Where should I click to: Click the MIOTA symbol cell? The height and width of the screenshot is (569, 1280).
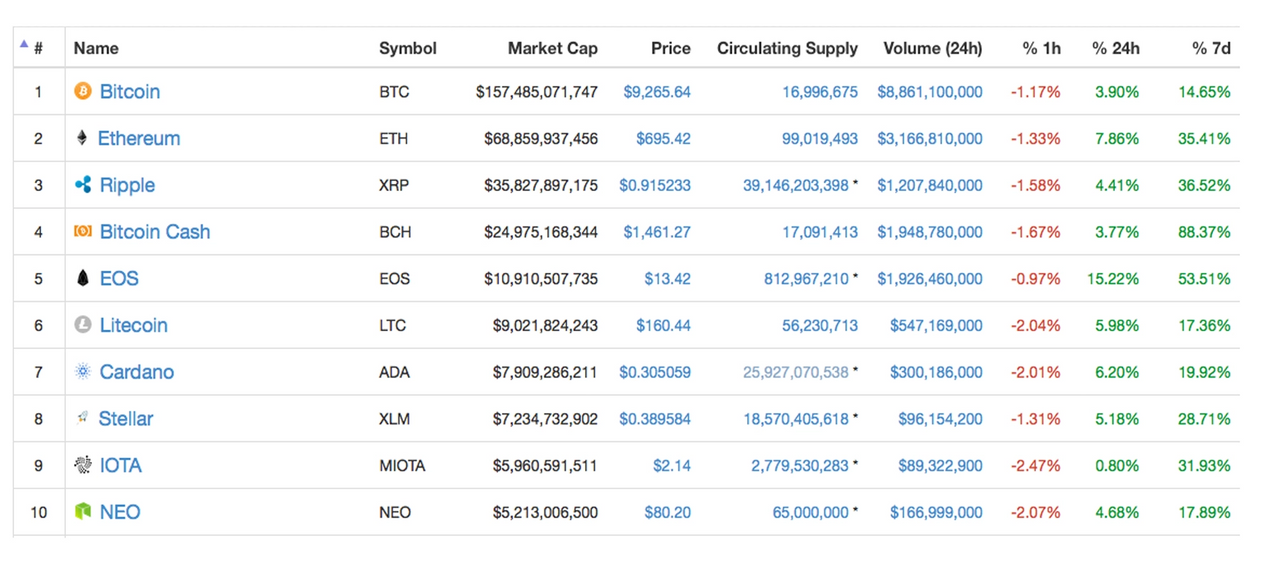(402, 466)
